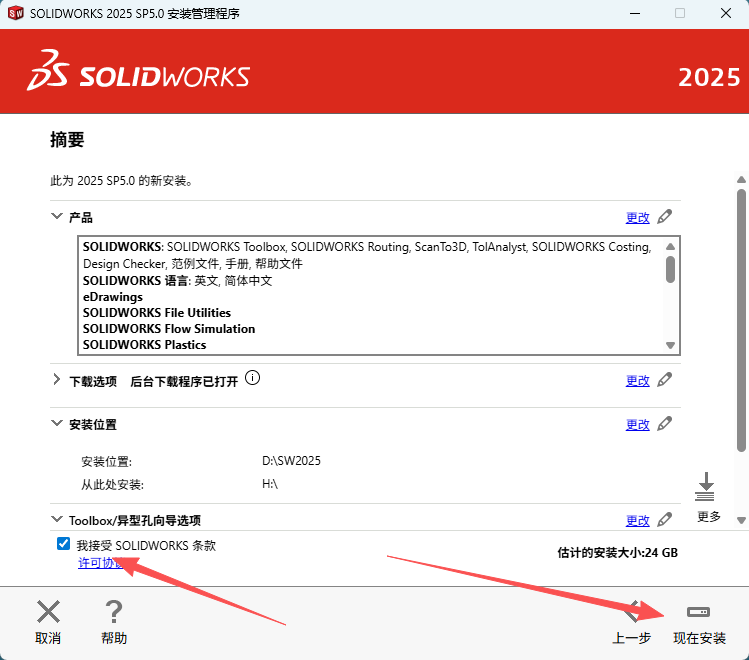The width and height of the screenshot is (749, 660).
Task: Click the pencil icon in 安装位置 row
Action: coord(664,424)
